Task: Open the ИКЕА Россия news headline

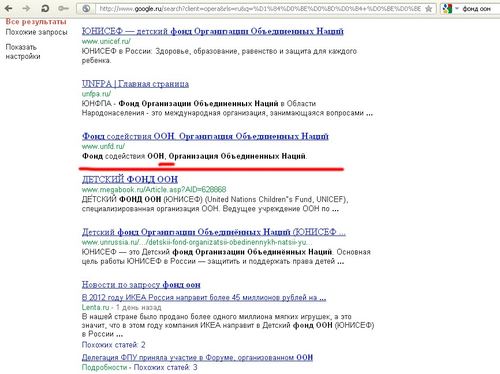Action: pos(204,297)
